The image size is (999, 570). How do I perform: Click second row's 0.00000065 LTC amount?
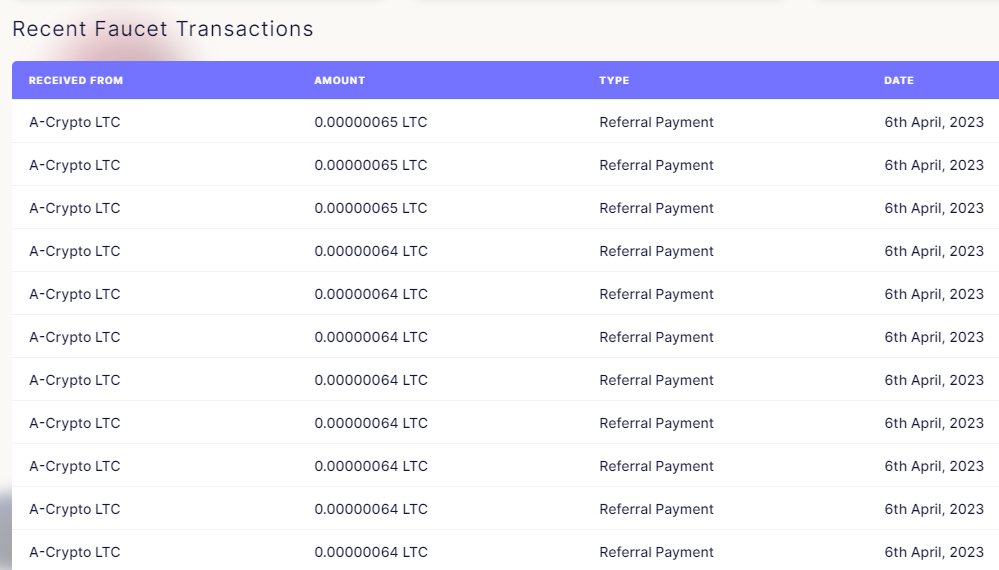tap(371, 165)
